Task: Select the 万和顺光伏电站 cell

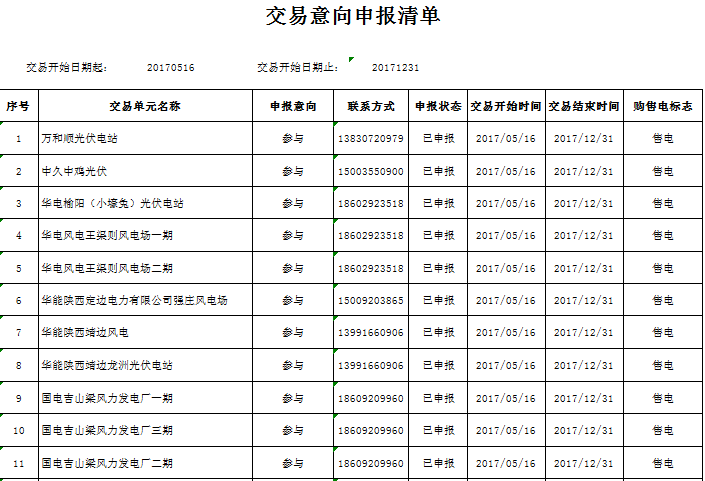Action: pyautogui.click(x=79, y=139)
